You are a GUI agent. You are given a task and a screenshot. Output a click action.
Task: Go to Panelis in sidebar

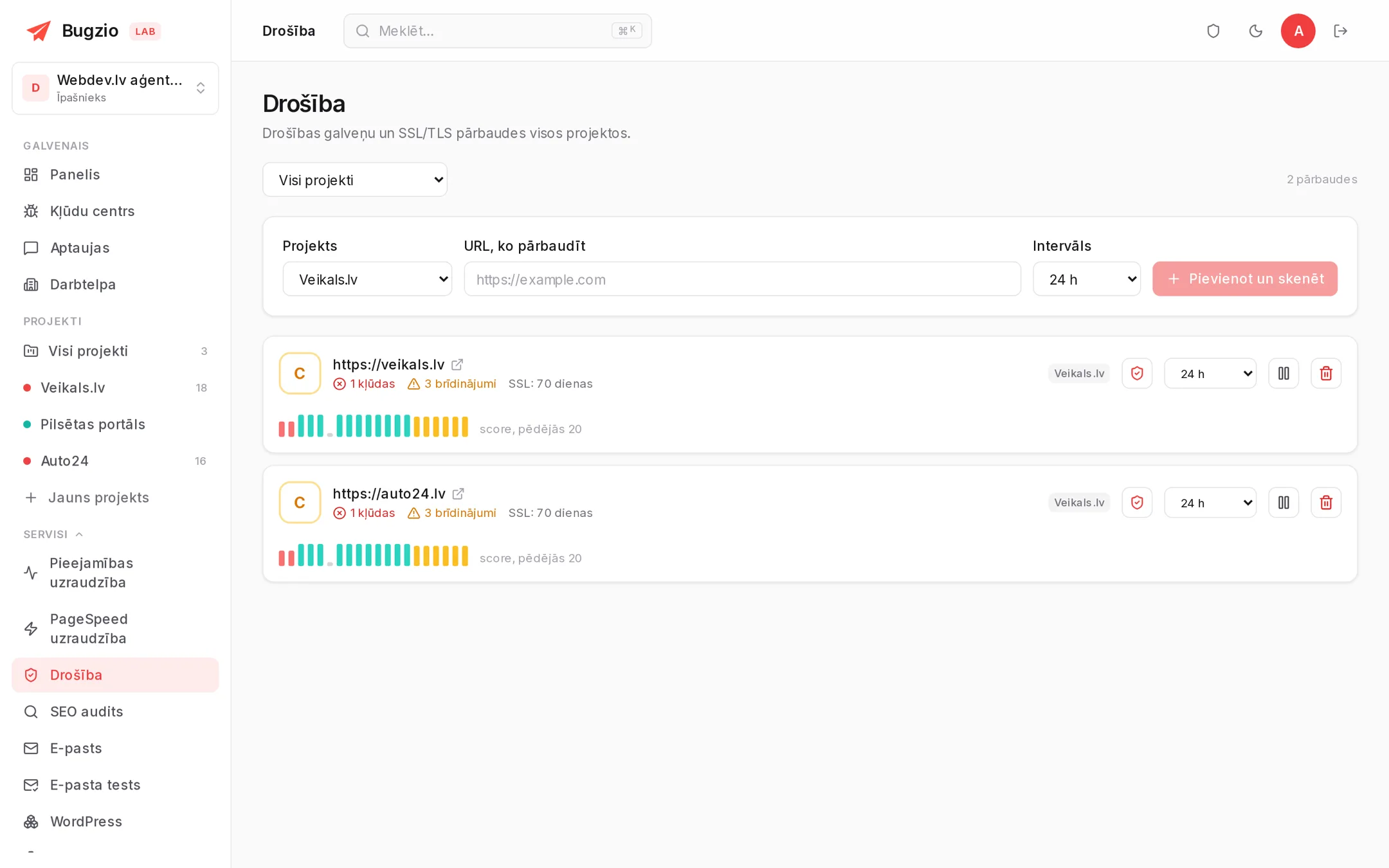[115, 175]
